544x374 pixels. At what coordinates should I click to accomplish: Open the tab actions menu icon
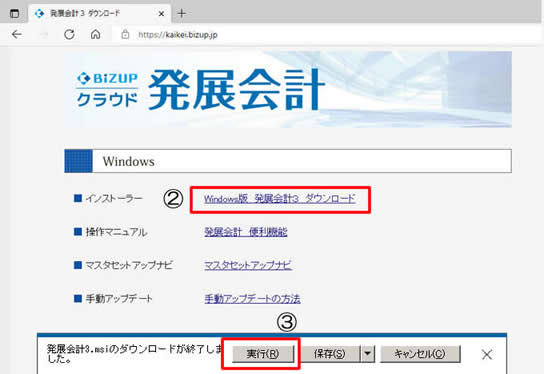point(14,14)
